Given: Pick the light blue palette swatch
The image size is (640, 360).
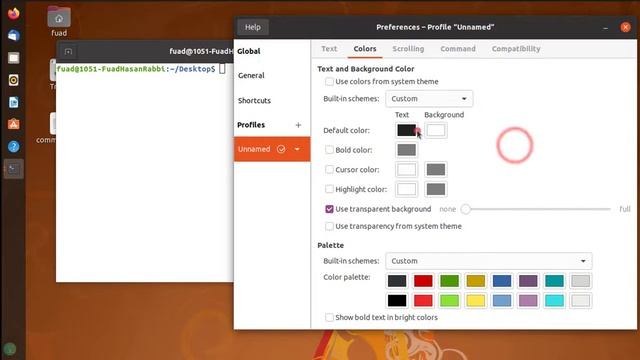Looking at the screenshot, I should click(x=502, y=301).
